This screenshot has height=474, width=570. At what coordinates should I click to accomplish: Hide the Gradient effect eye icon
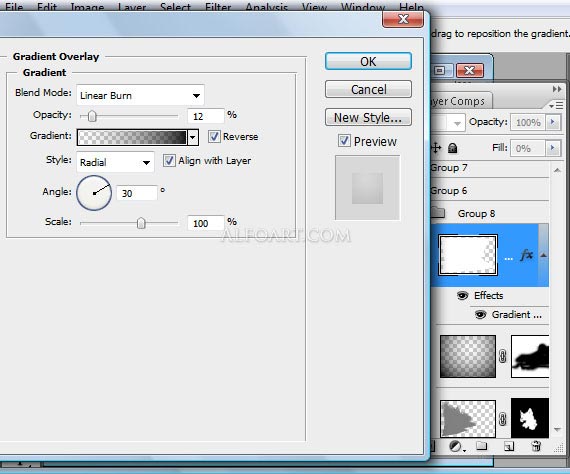[480, 314]
